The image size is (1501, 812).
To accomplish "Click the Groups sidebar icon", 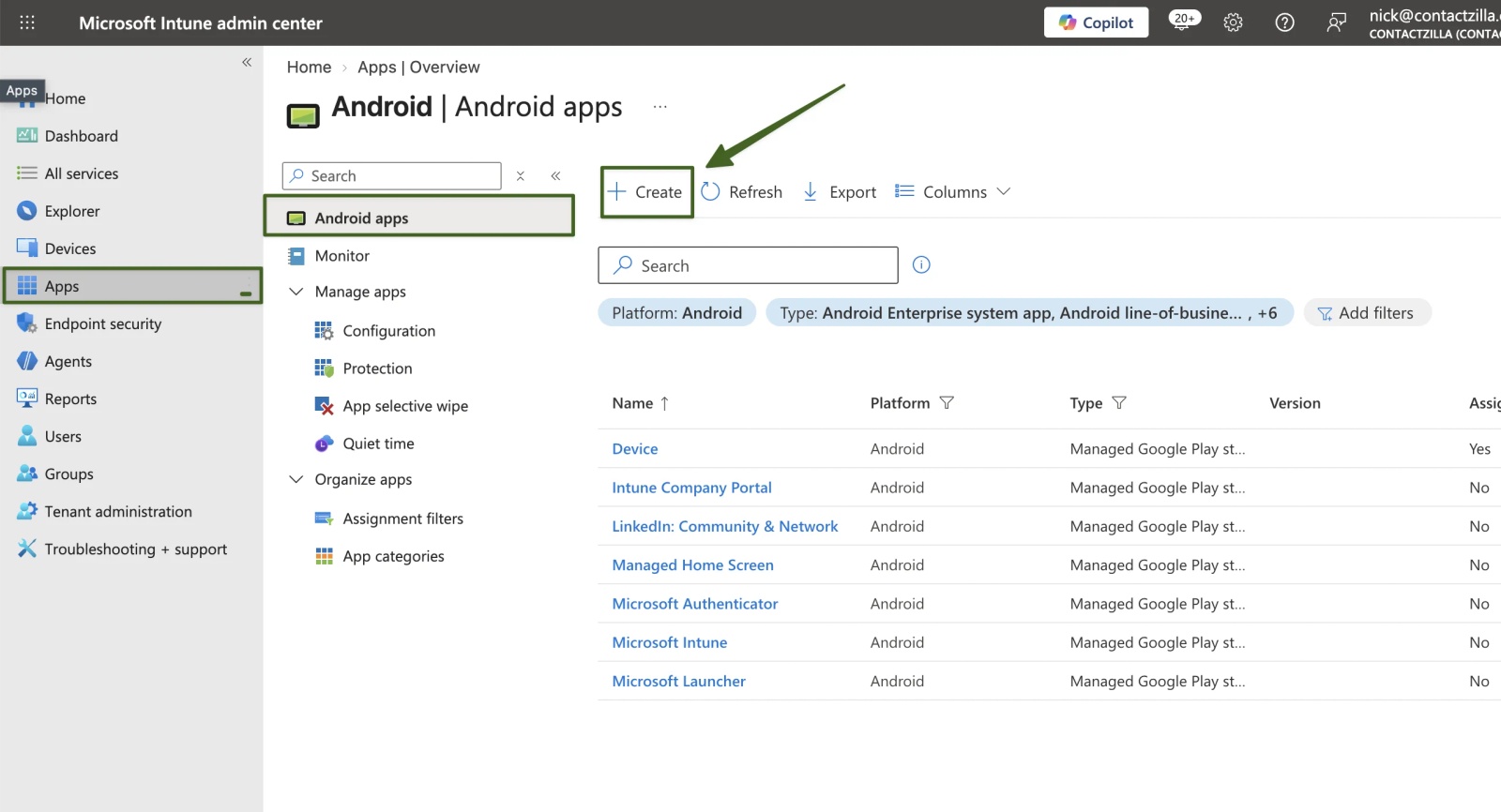I will [x=27, y=474].
